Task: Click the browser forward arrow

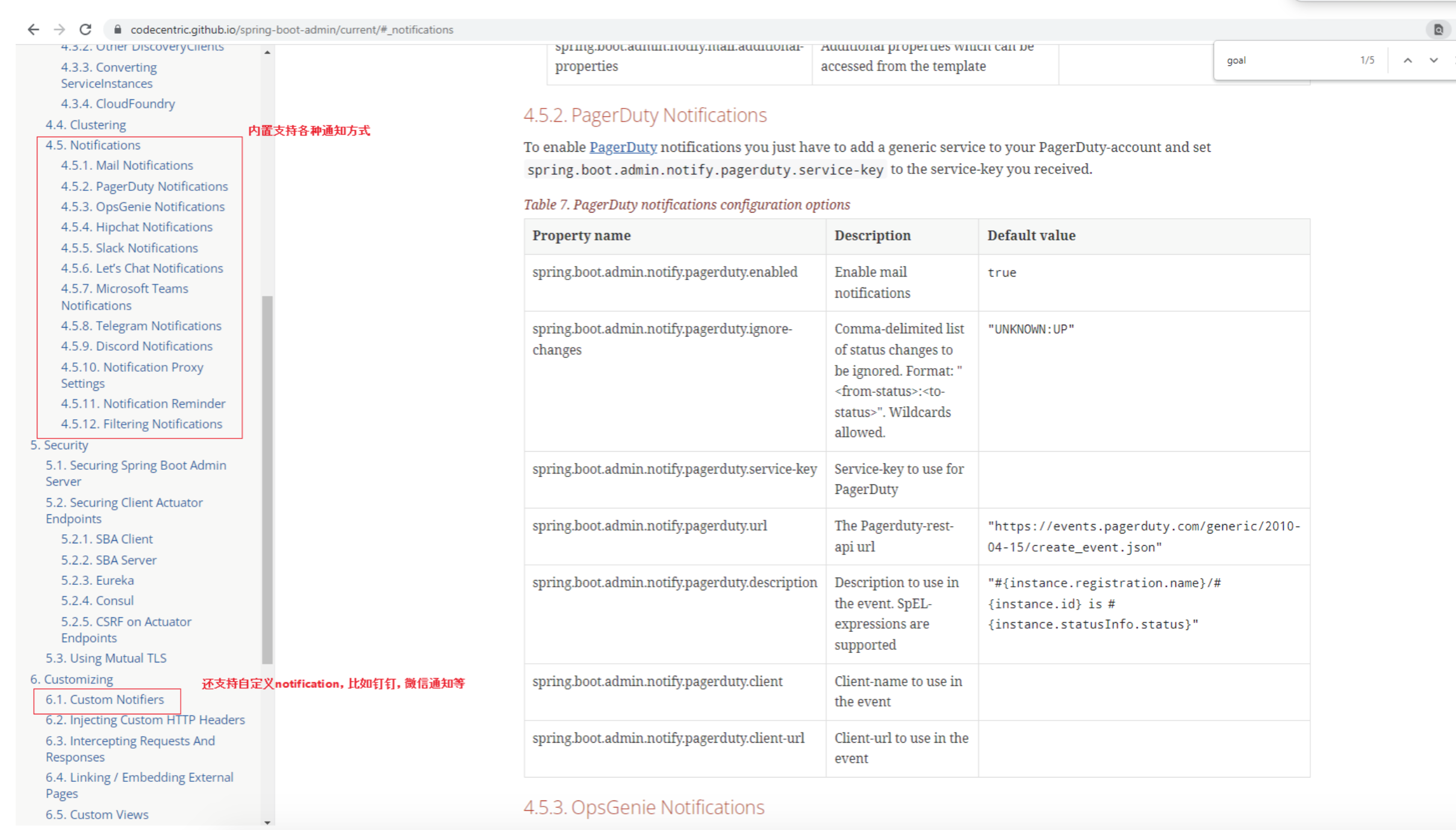Action: 59,30
